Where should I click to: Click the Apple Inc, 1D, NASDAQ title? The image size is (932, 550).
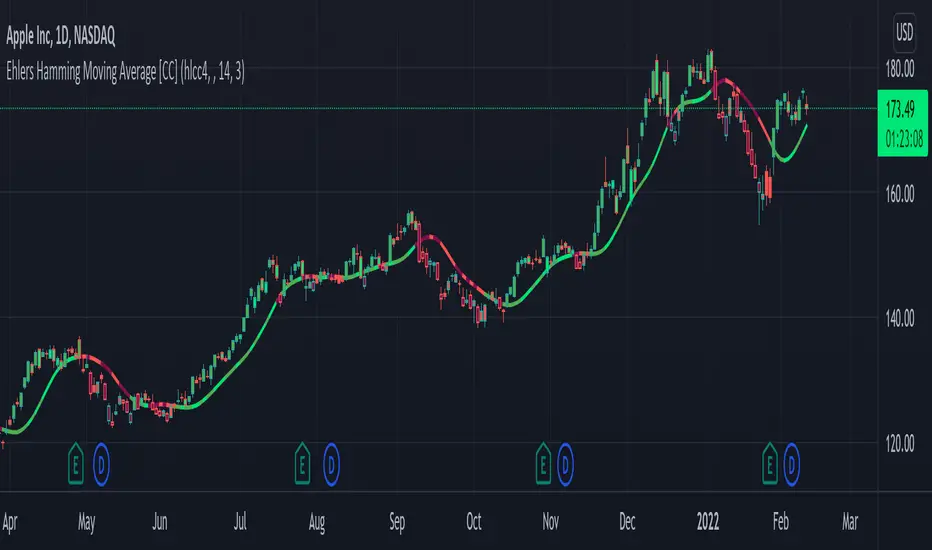(x=61, y=37)
